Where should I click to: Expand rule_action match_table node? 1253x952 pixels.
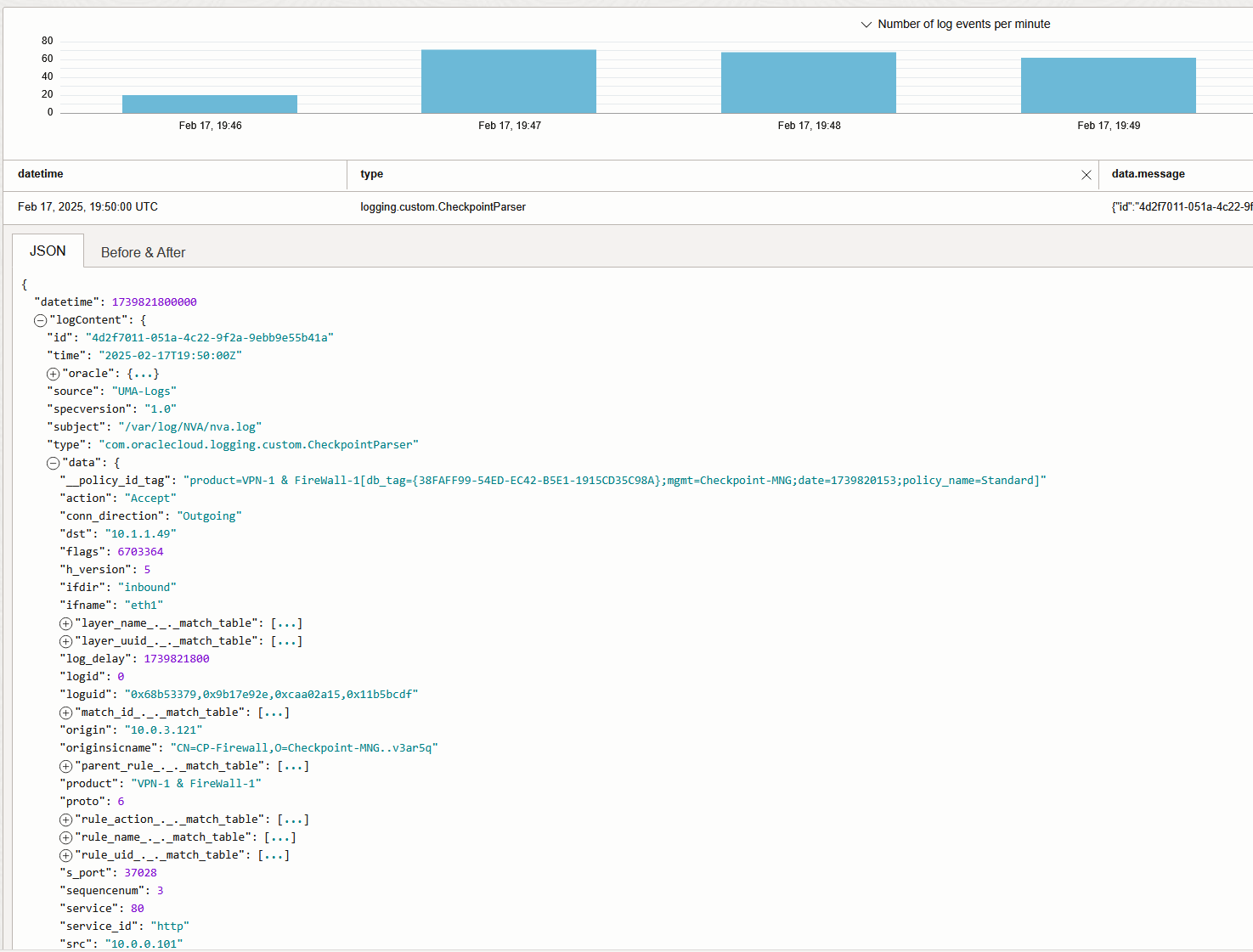click(65, 820)
